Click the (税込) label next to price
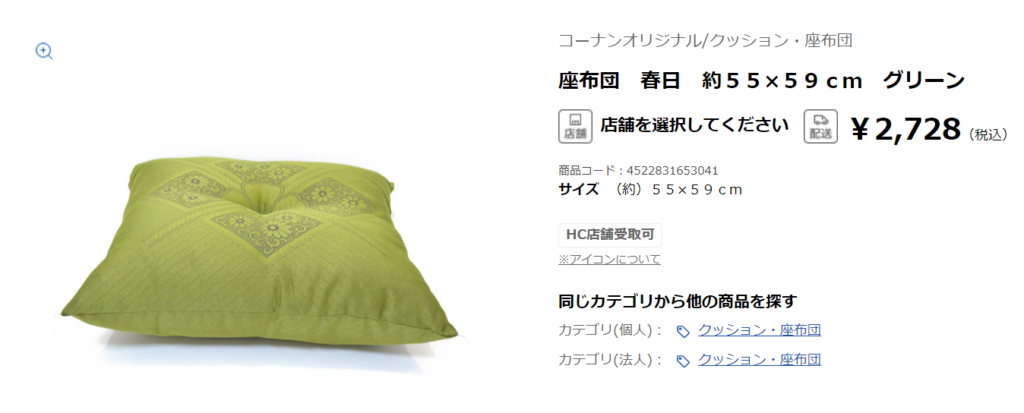 (x=988, y=135)
